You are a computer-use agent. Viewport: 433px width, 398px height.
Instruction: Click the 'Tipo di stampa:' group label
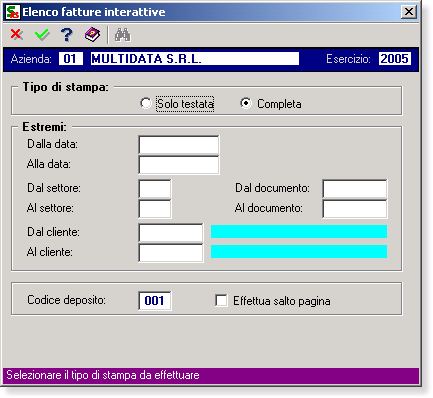[66, 87]
